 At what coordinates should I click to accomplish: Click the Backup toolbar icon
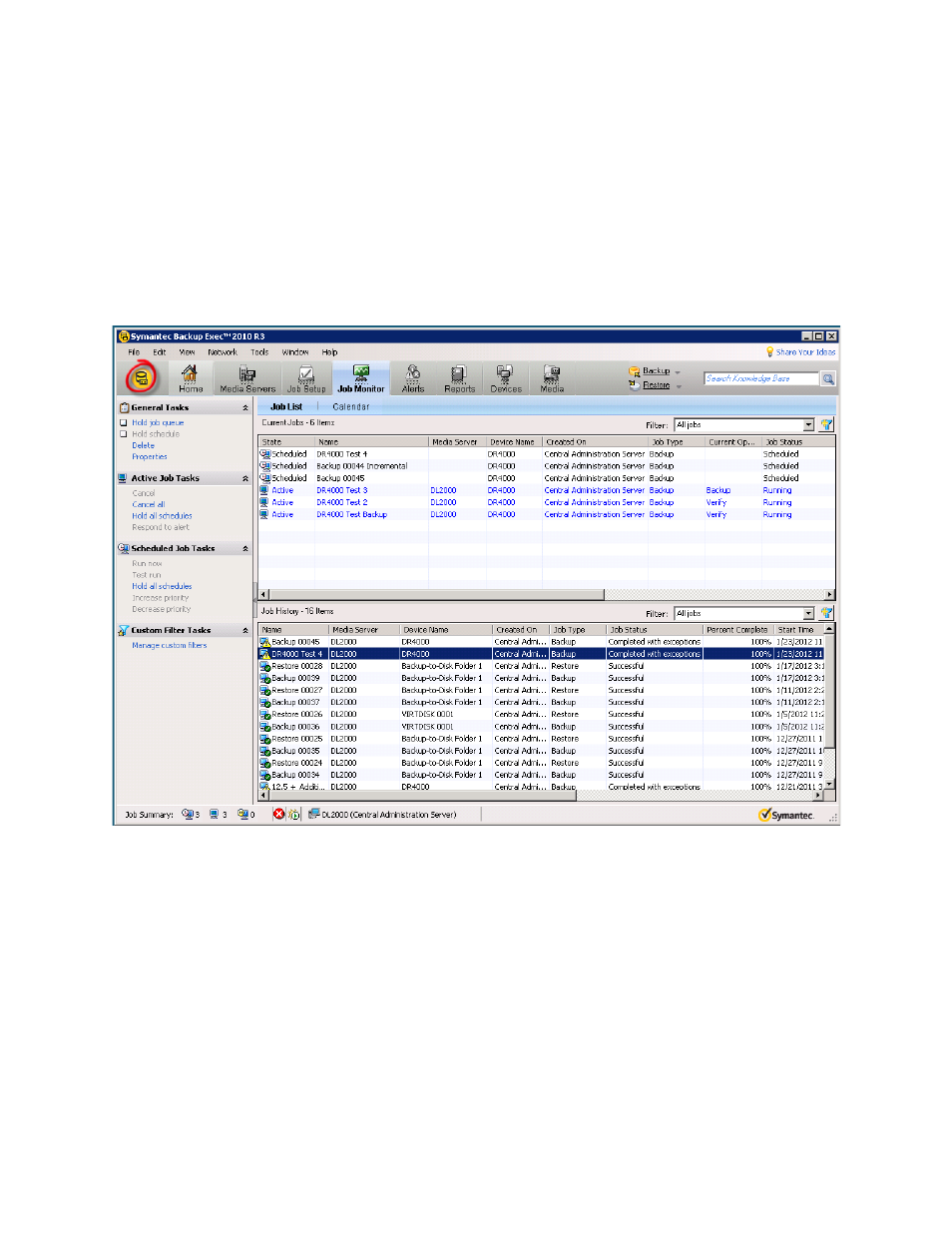tap(634, 371)
